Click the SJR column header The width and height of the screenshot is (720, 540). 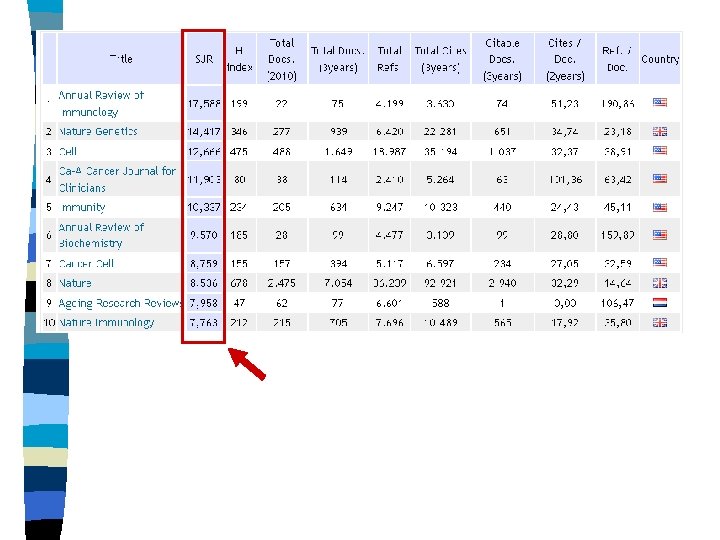[x=204, y=59]
